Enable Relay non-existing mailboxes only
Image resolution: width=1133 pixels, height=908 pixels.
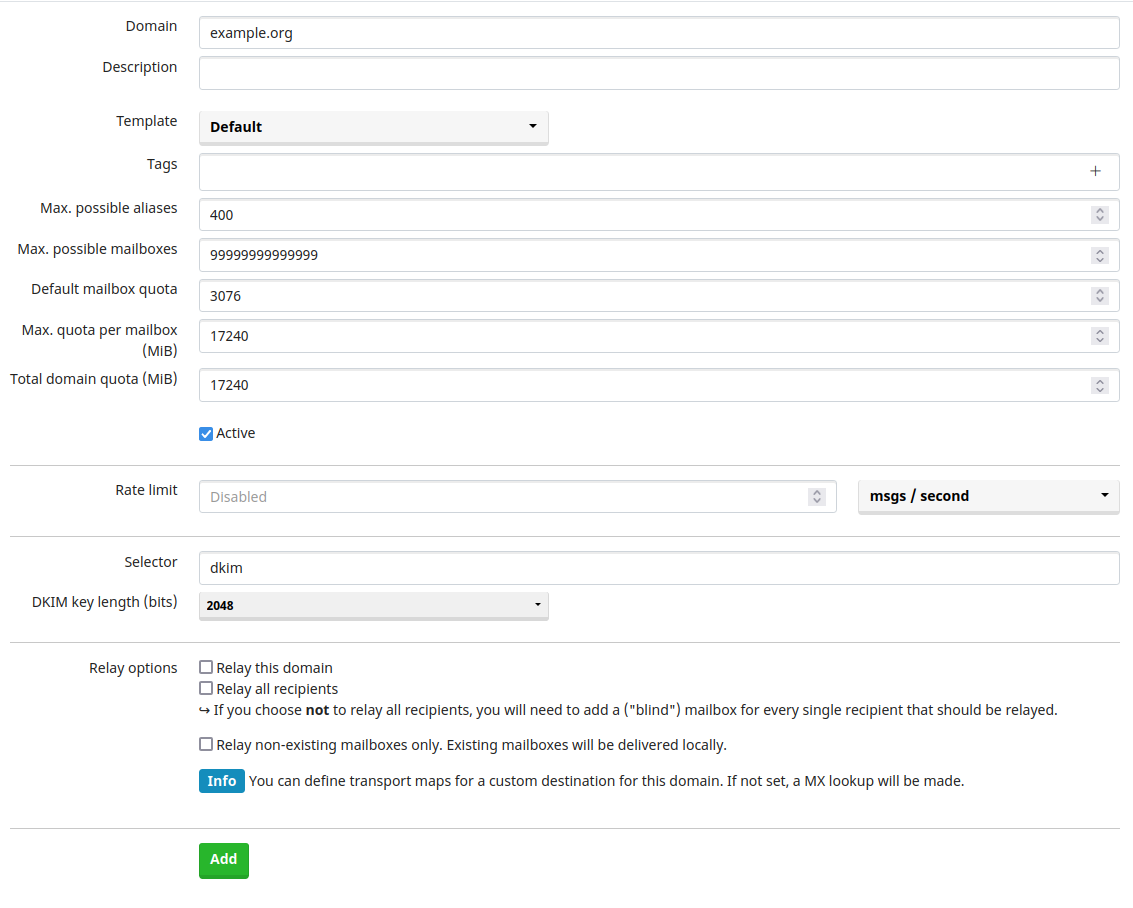206,744
